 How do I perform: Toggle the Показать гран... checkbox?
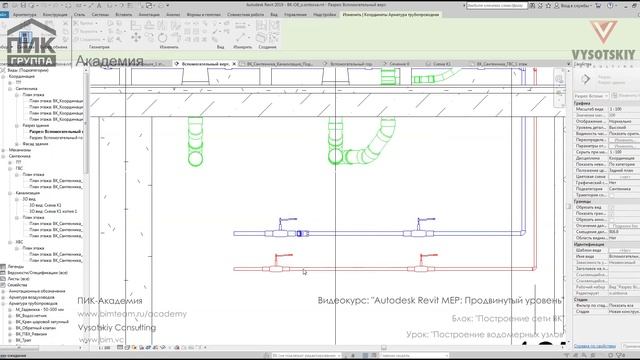611,213
